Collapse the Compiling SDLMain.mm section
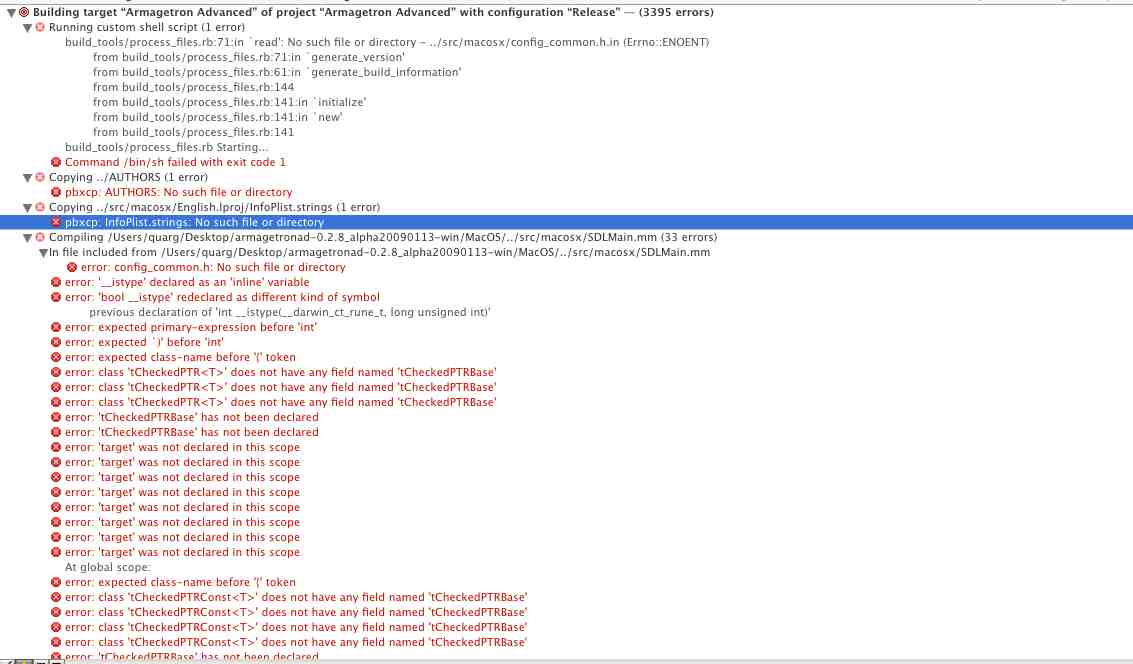Screen dimensions: 1133x664 tap(27, 237)
